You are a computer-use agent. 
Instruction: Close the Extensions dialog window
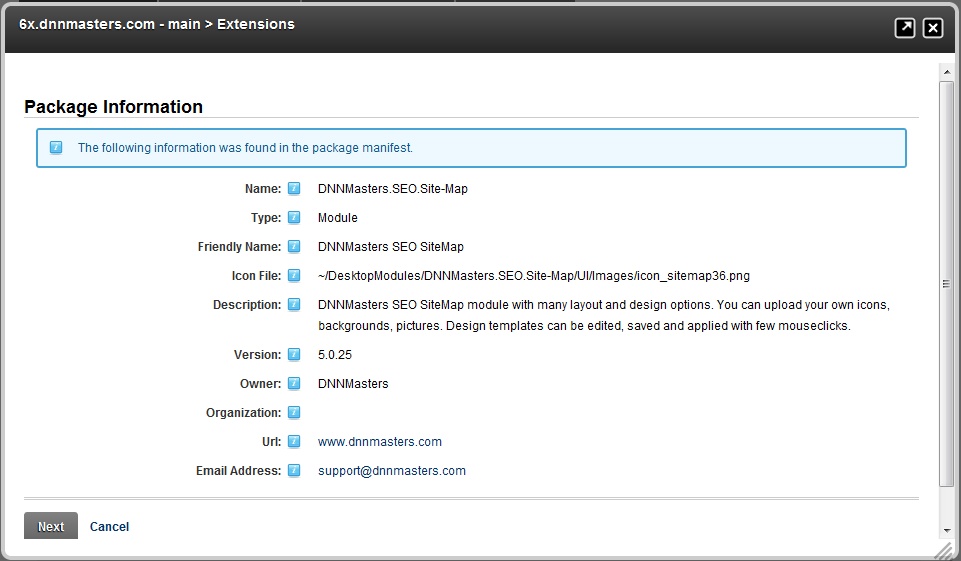coord(933,28)
